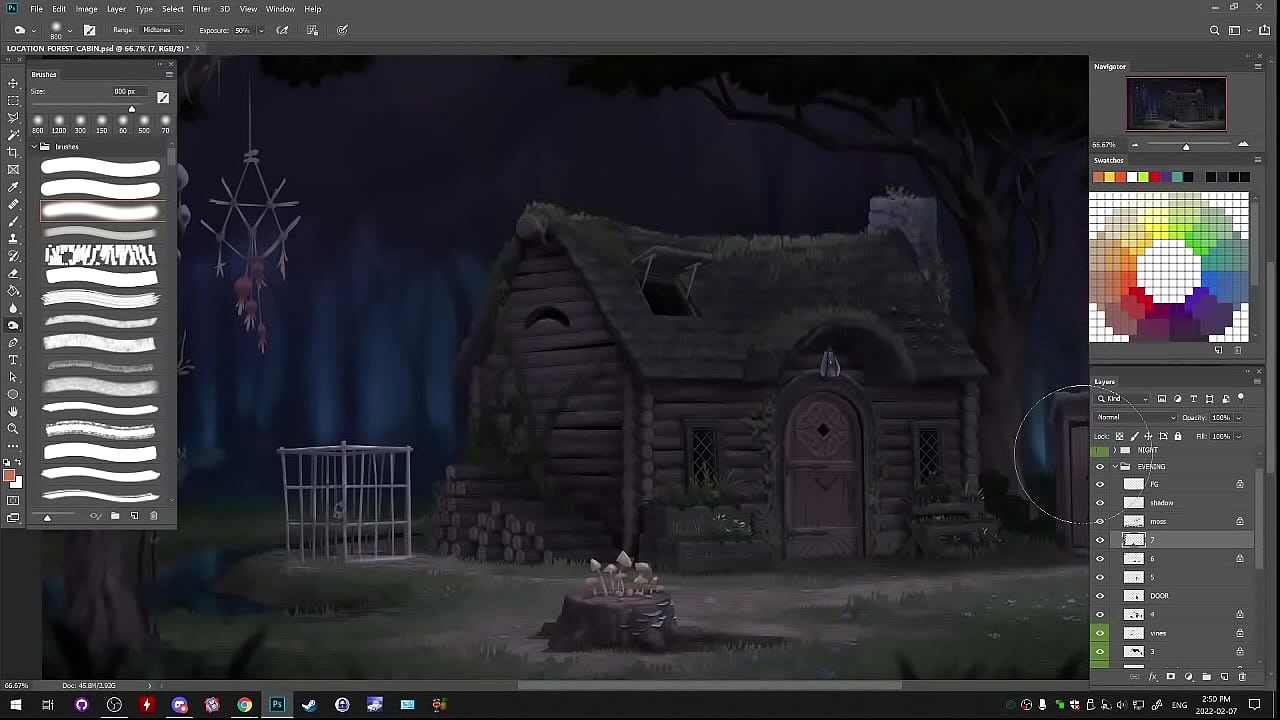Image resolution: width=1280 pixels, height=720 pixels.
Task: Hide the vines layer
Action: pyautogui.click(x=1100, y=633)
